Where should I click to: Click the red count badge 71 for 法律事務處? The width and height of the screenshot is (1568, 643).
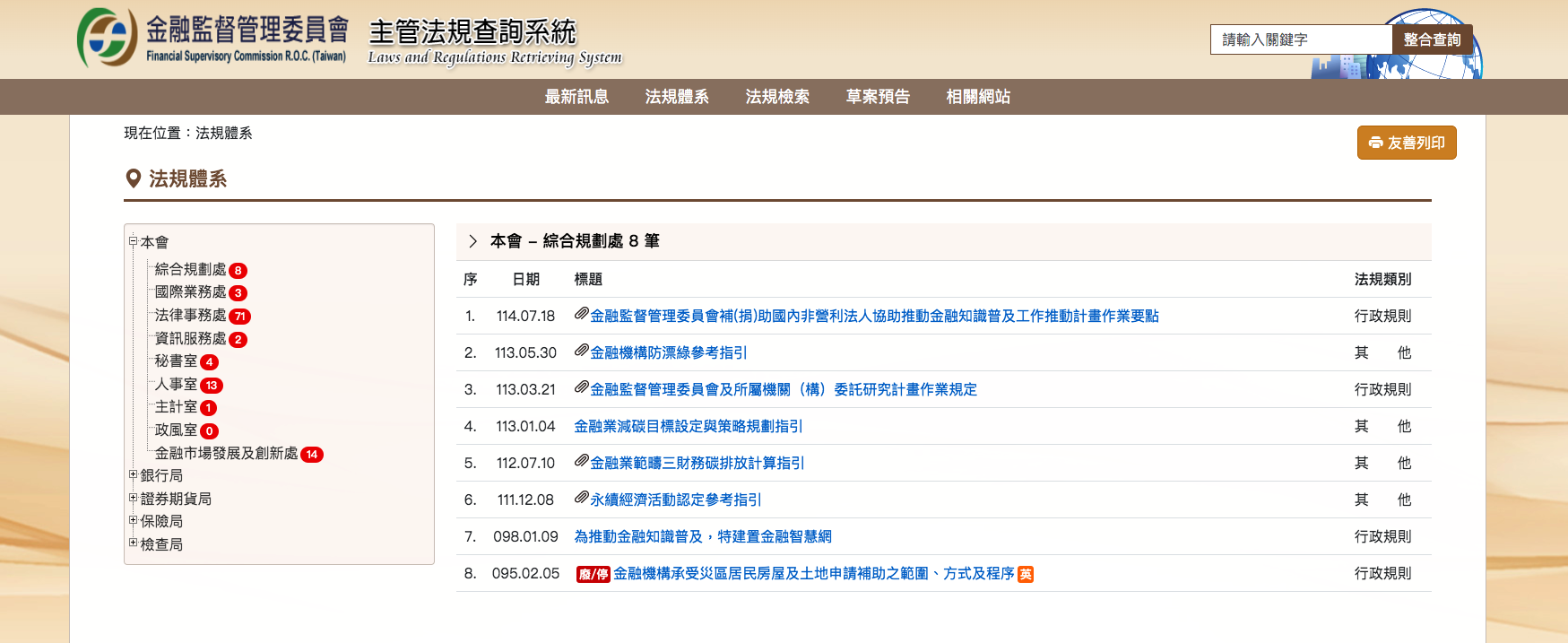point(239,317)
